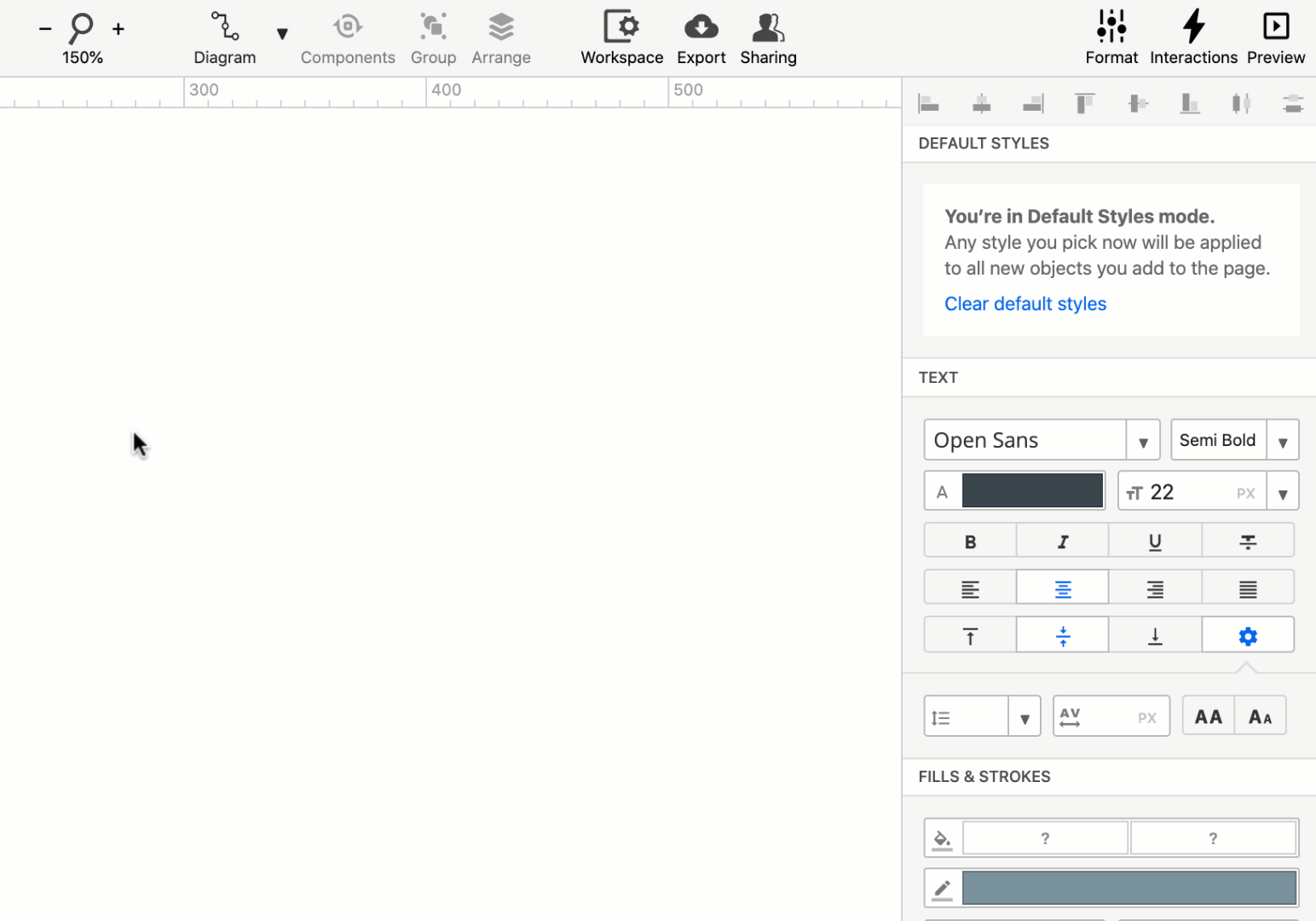Select the Group tool
Image resolution: width=1316 pixels, height=921 pixels.
tap(433, 38)
